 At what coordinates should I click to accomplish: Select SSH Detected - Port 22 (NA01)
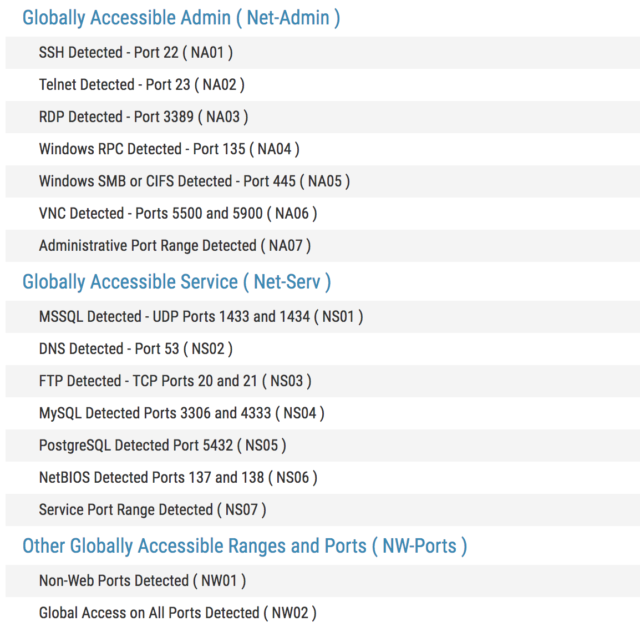(136, 52)
